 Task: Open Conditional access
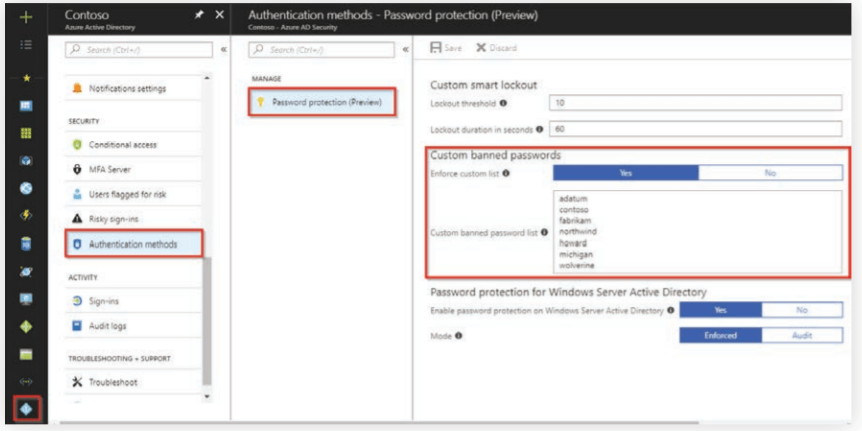(x=132, y=145)
